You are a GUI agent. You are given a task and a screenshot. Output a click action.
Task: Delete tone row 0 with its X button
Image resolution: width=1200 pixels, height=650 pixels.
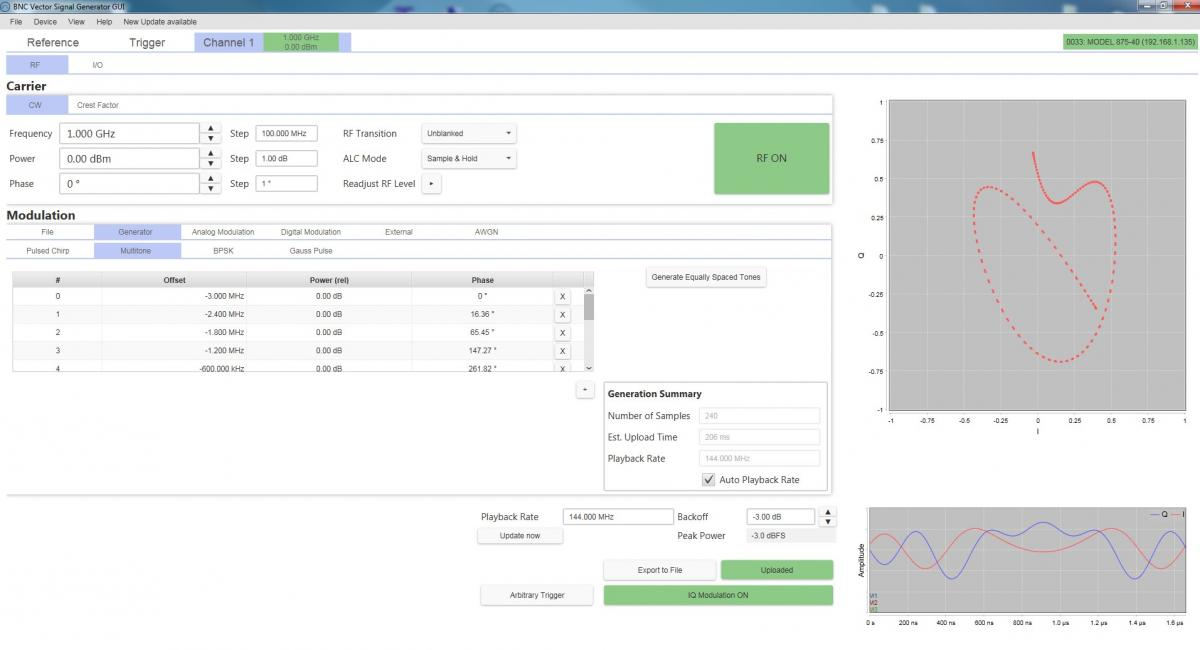[562, 296]
